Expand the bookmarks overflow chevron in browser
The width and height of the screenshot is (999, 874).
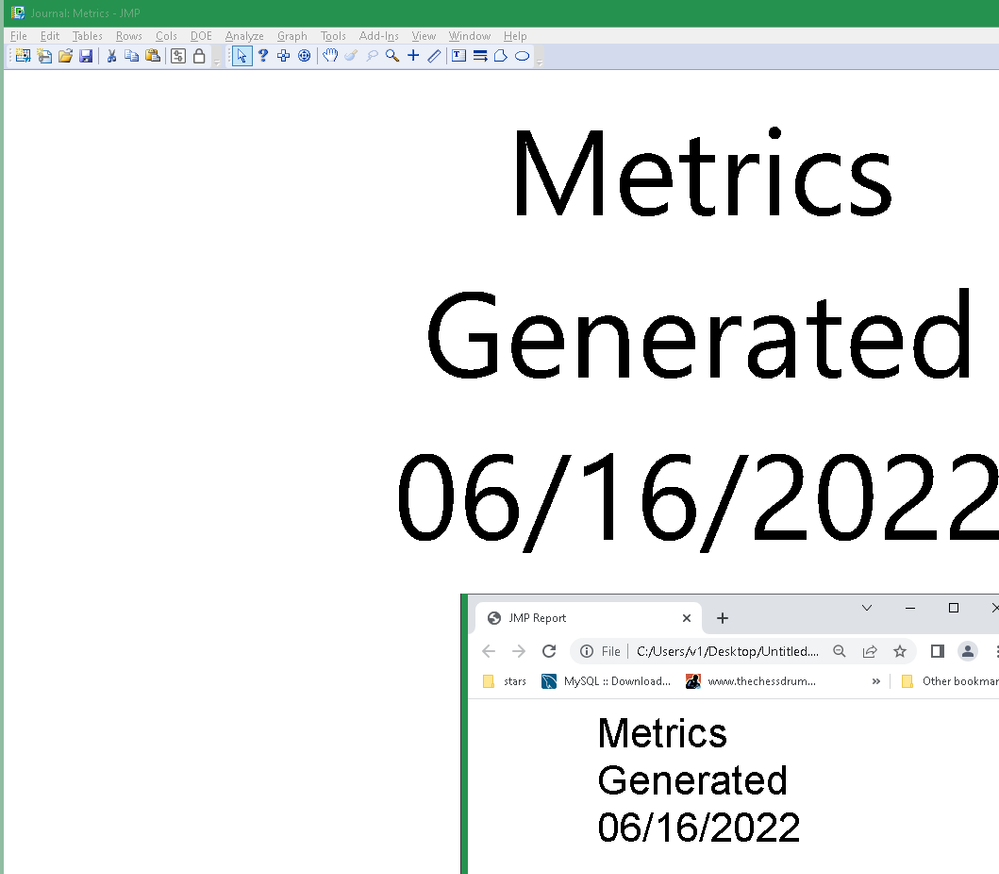pos(876,682)
